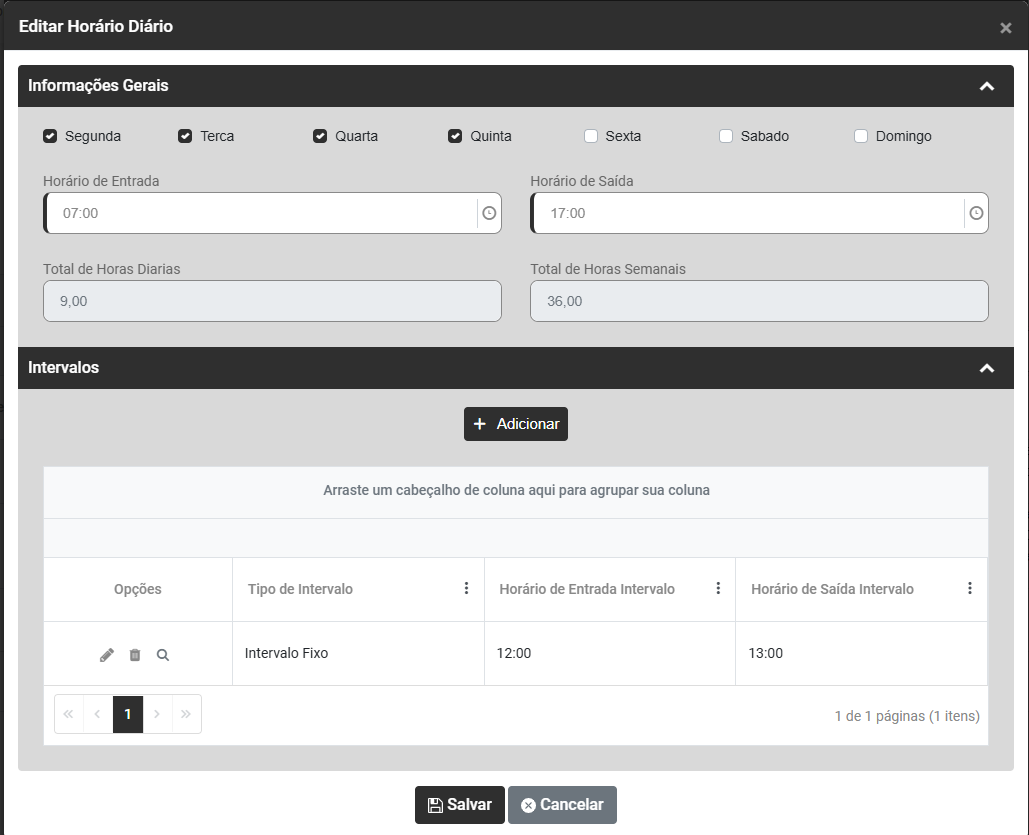Screen dimensions: 1029x835
Task: Open time picker clock for Horário de Entrada
Action: [x=489, y=213]
